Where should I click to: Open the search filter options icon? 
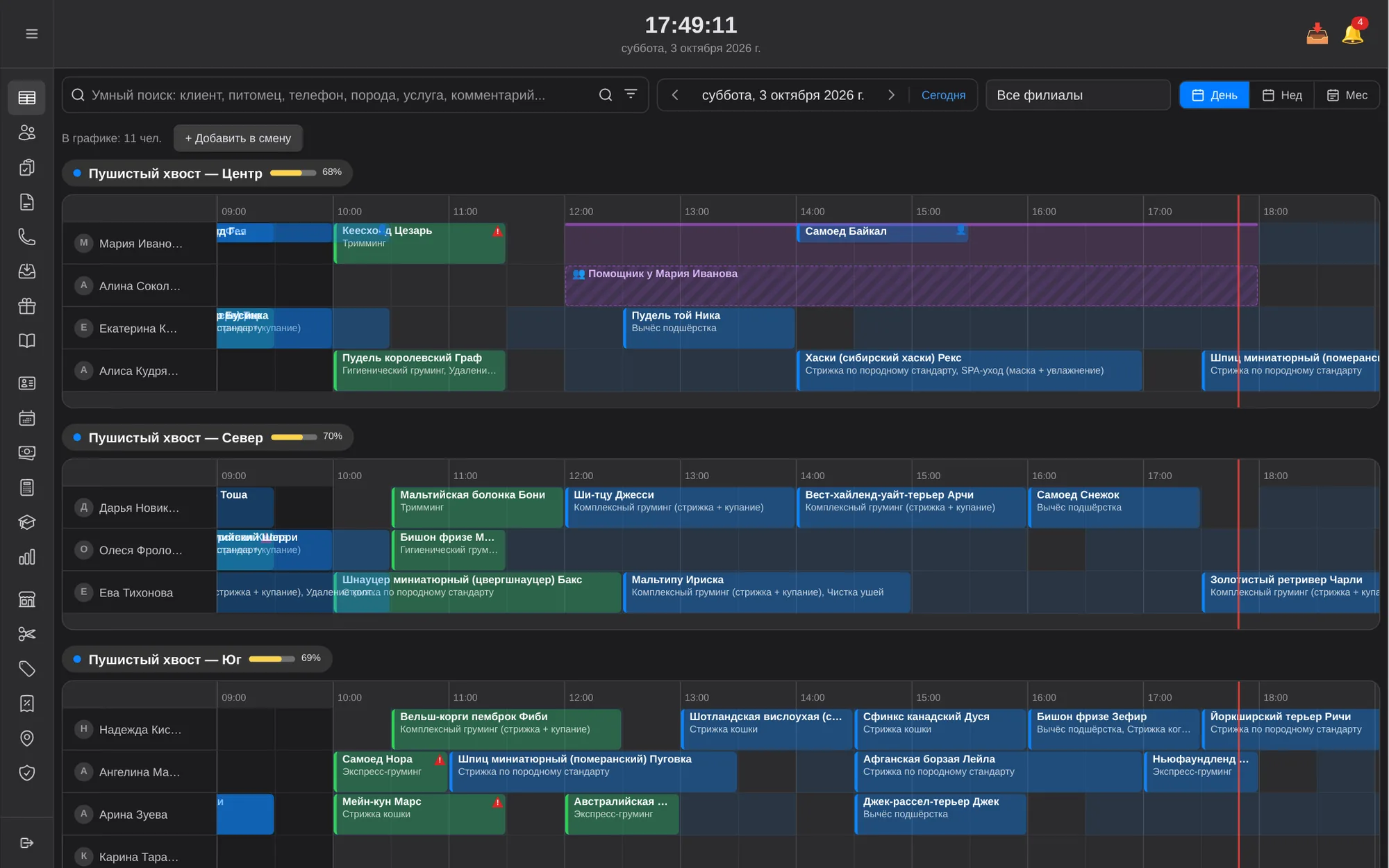click(x=631, y=94)
